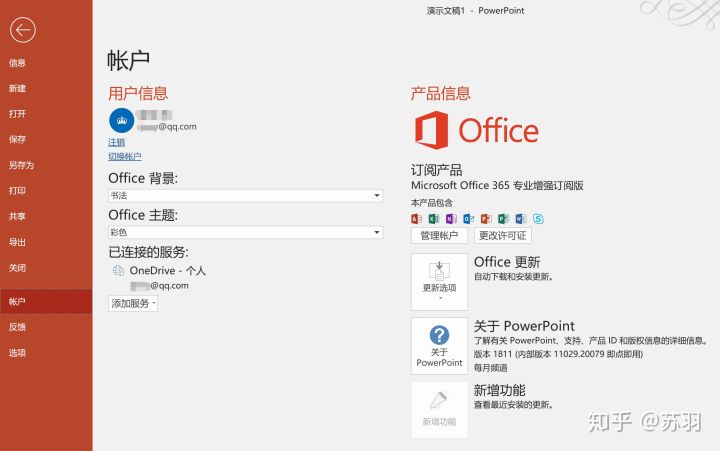720x451 pixels.
Task: Open the 共享 sidebar entry
Action: click(x=17, y=216)
